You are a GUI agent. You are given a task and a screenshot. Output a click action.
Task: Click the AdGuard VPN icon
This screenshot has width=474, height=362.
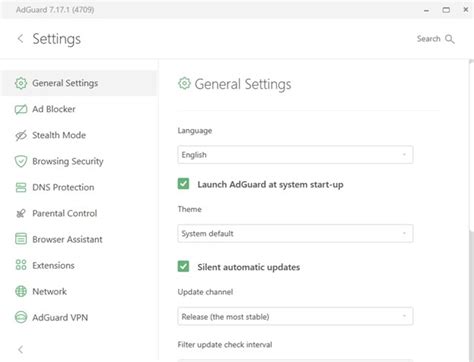pos(21,317)
